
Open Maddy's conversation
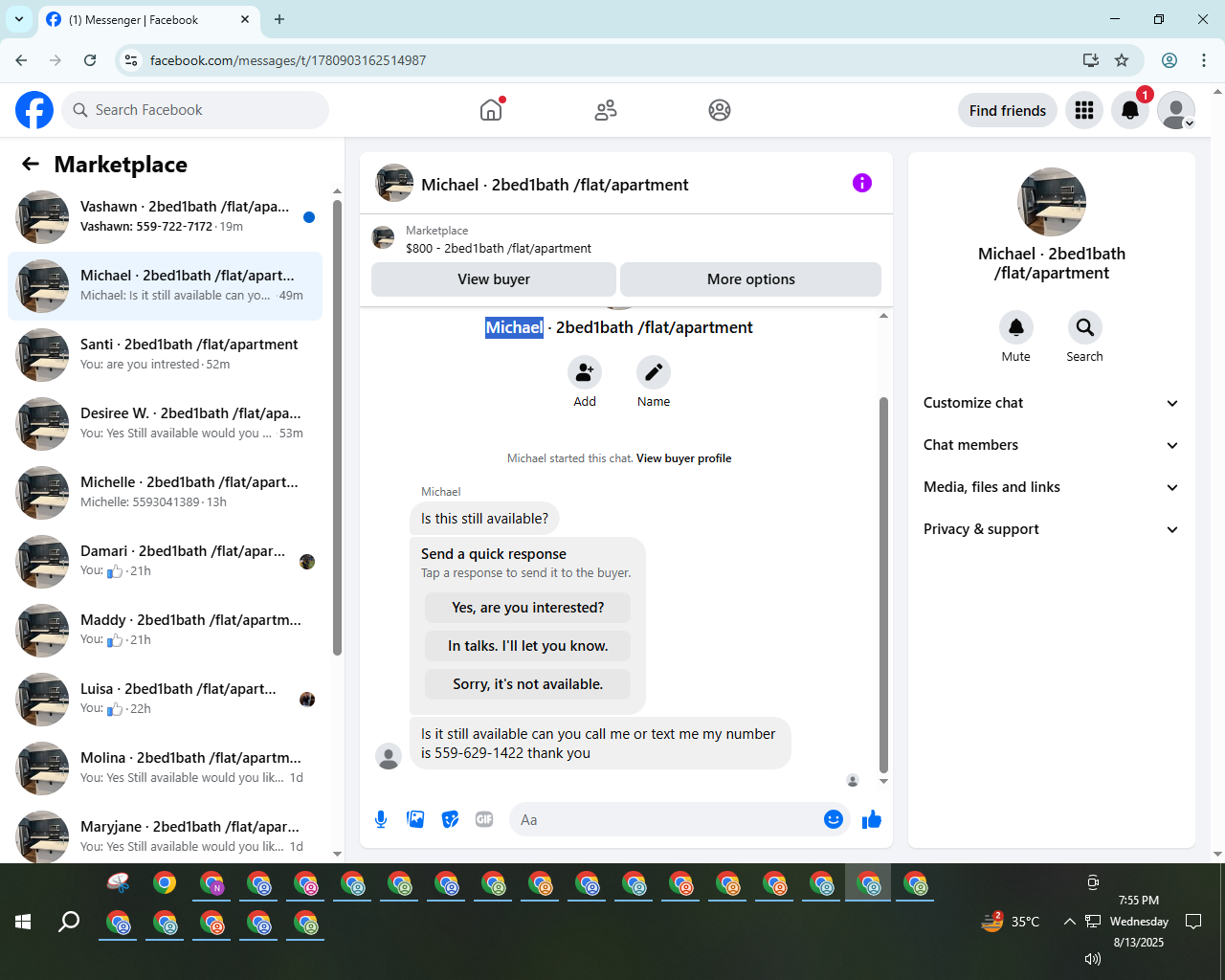165,631
